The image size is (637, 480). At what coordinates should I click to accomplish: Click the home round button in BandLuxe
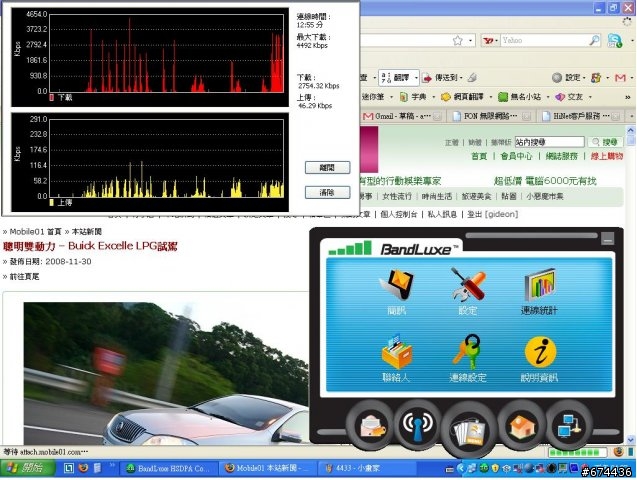click(521, 426)
